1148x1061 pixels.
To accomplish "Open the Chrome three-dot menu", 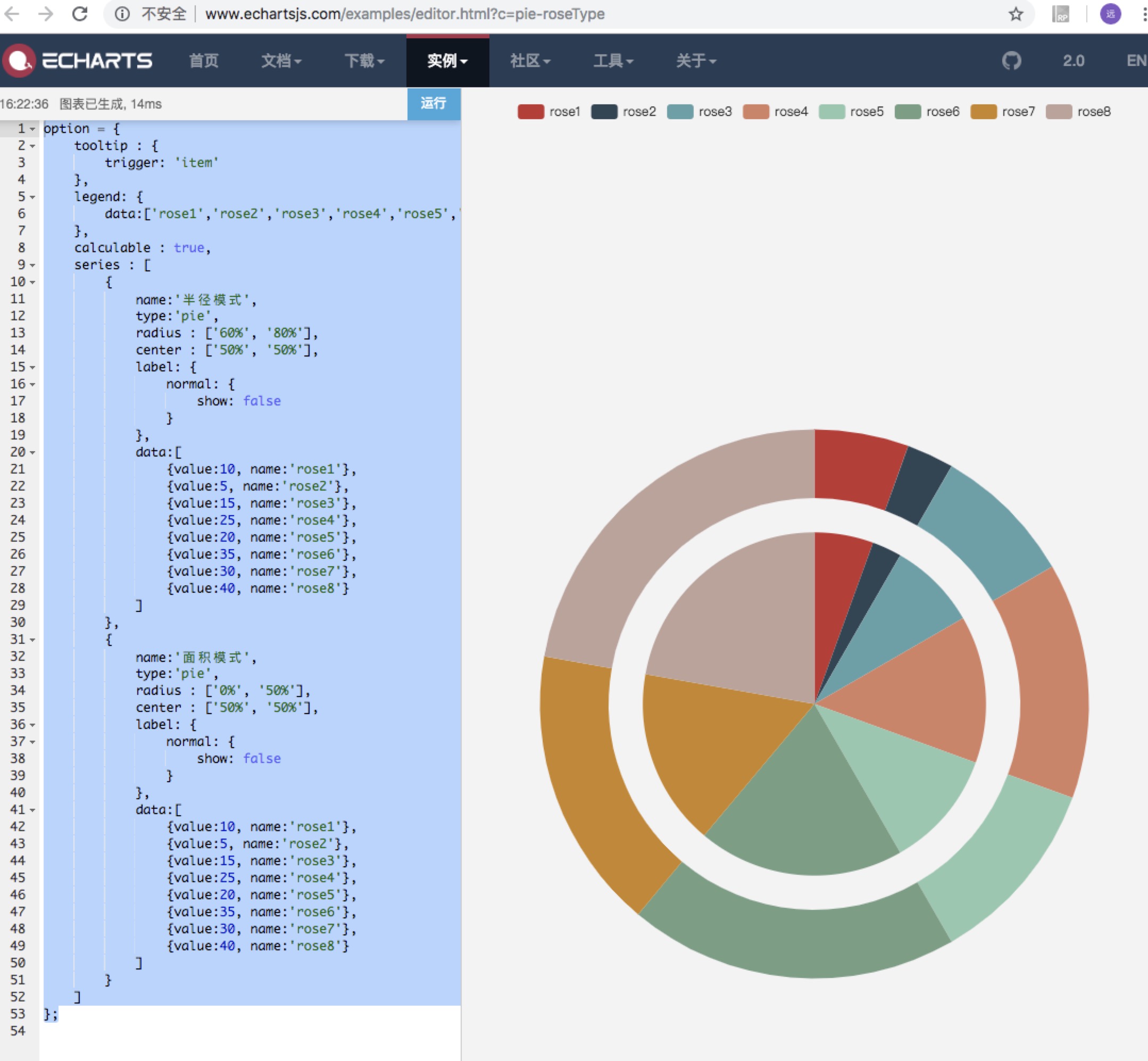I will 1139,14.
